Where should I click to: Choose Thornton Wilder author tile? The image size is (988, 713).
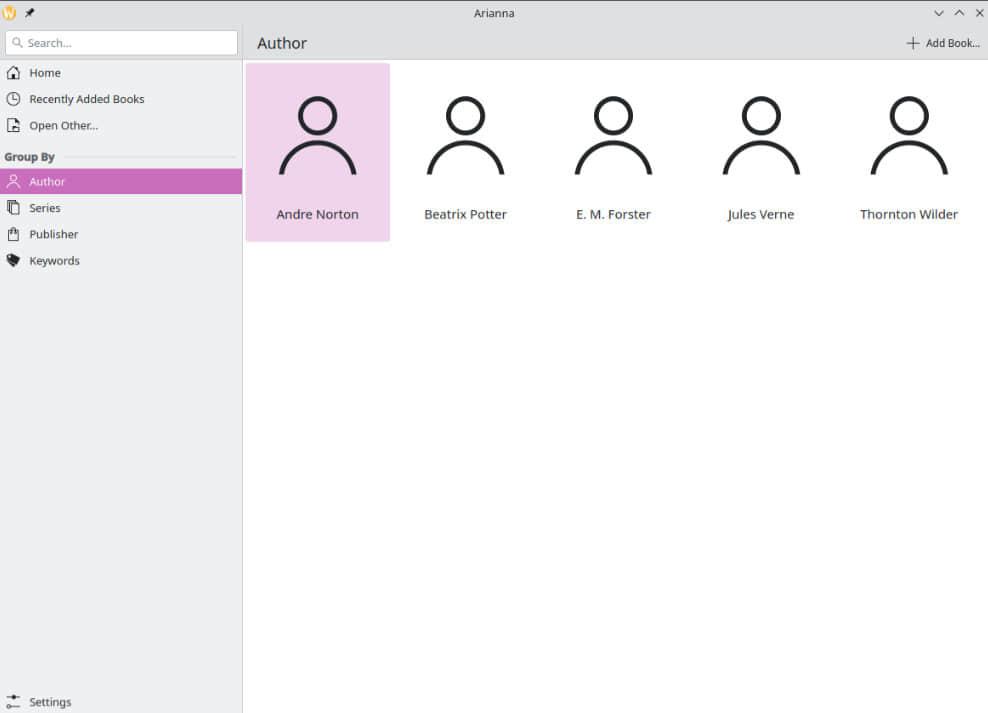coord(909,152)
